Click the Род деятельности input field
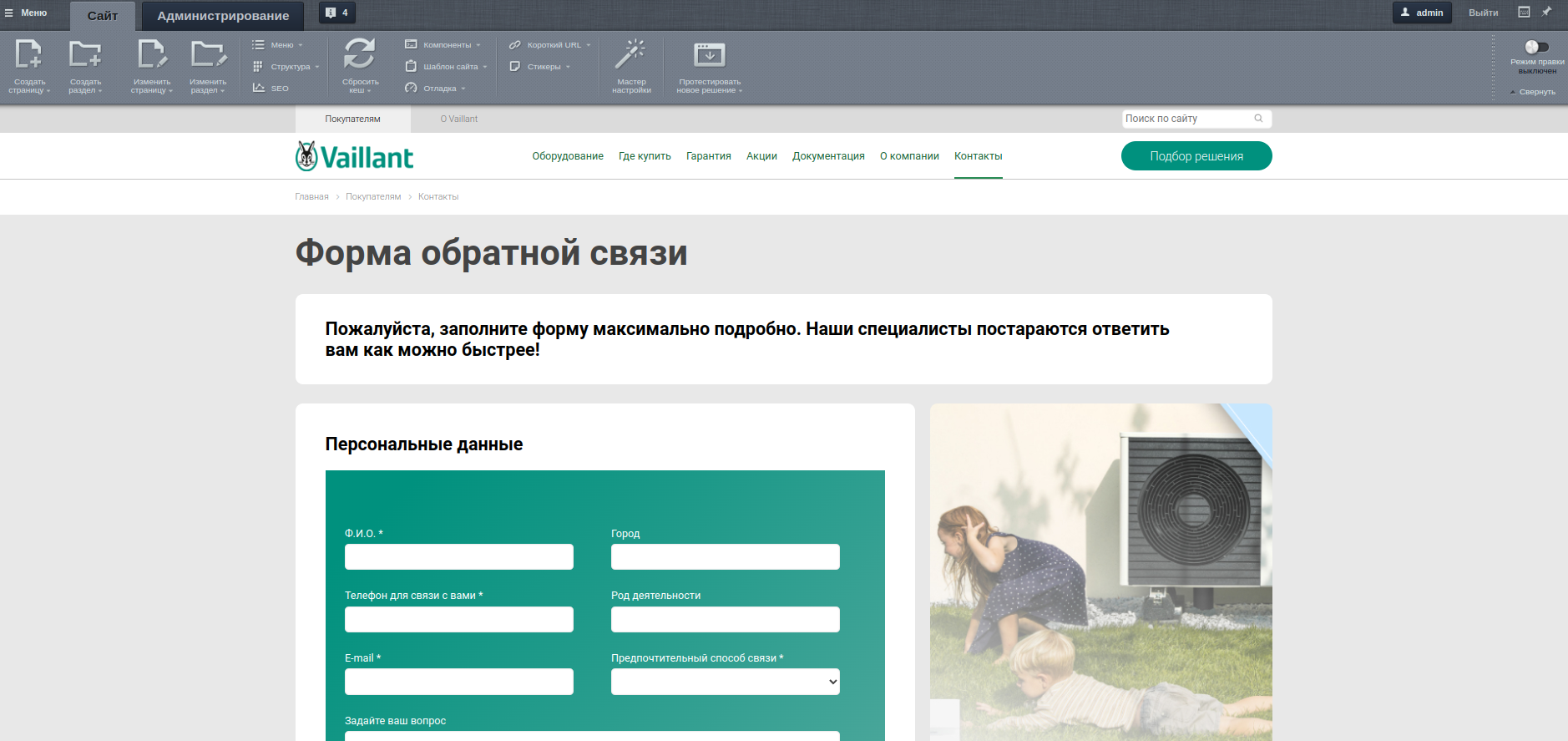The width and height of the screenshot is (1568, 741). pos(726,620)
